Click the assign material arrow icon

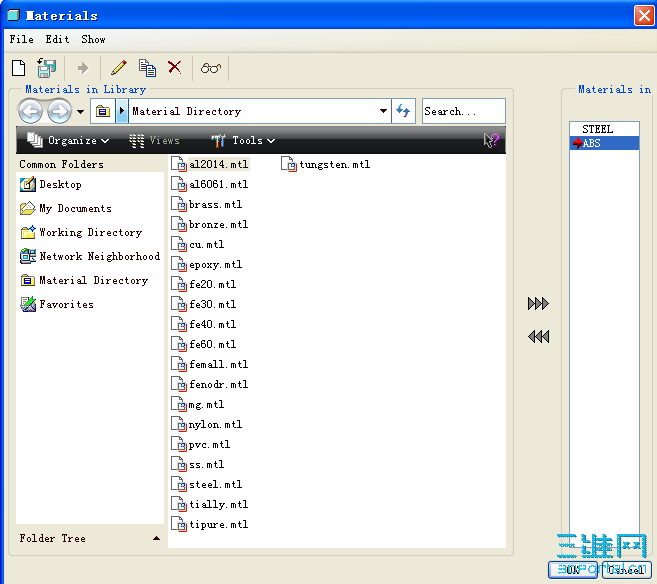83,68
